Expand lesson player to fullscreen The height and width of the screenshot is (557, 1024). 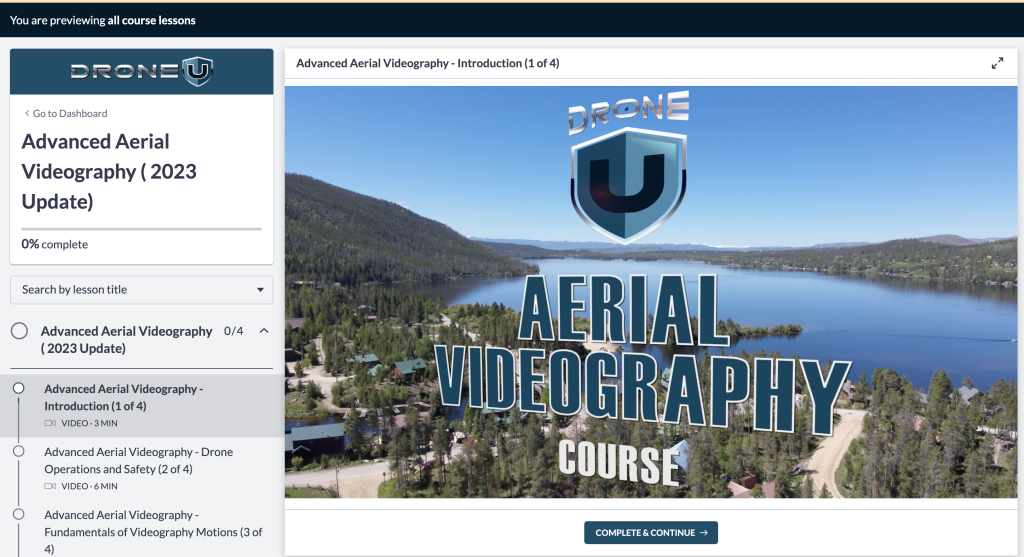(997, 63)
